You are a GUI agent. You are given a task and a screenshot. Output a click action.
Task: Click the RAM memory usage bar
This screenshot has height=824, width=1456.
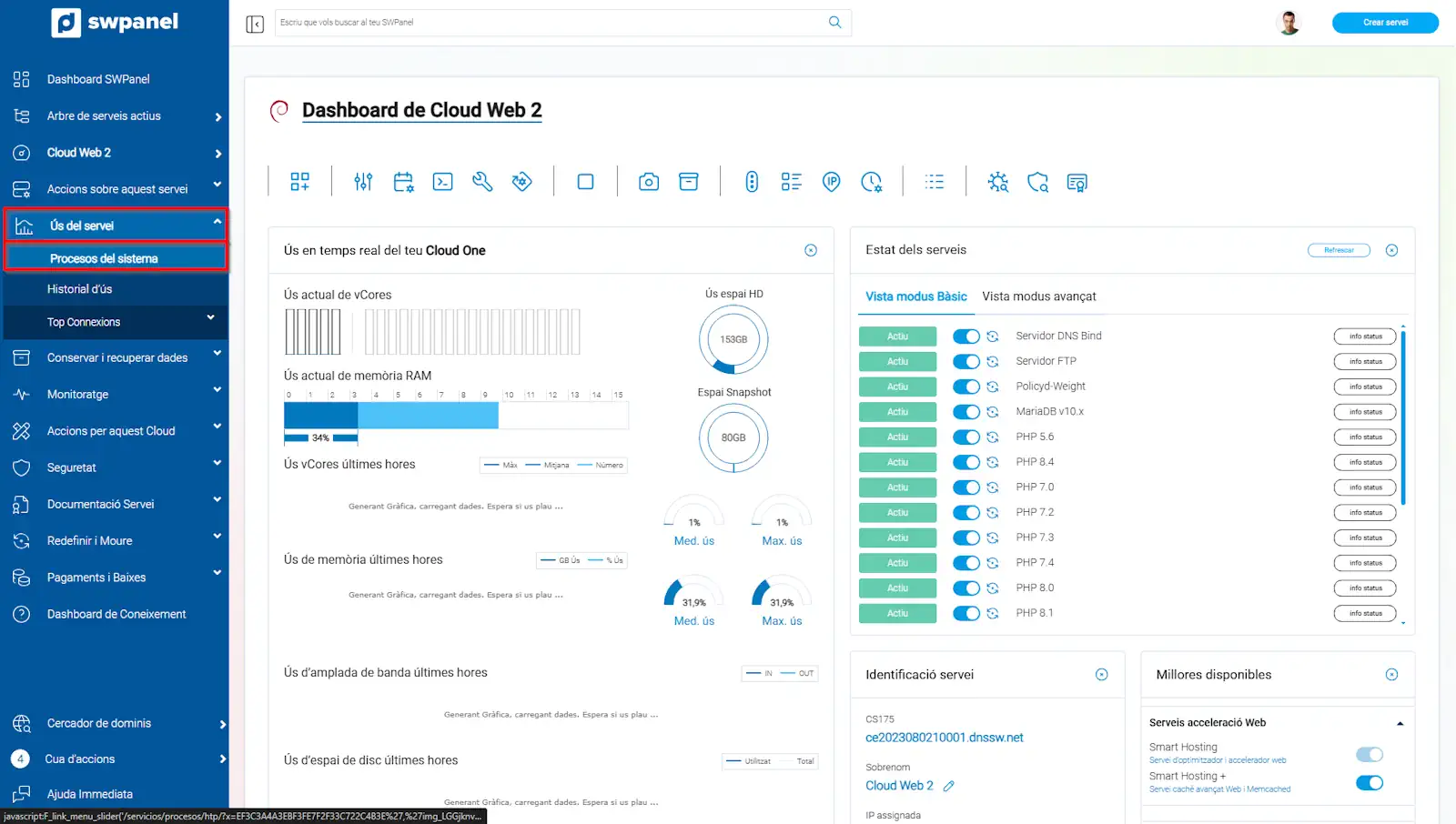click(456, 416)
